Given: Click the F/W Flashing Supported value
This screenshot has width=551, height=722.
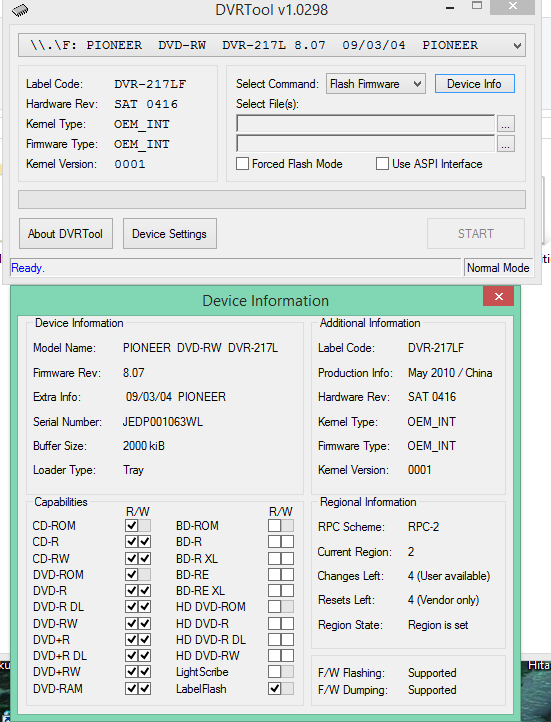Looking at the screenshot, I should click(432, 673).
